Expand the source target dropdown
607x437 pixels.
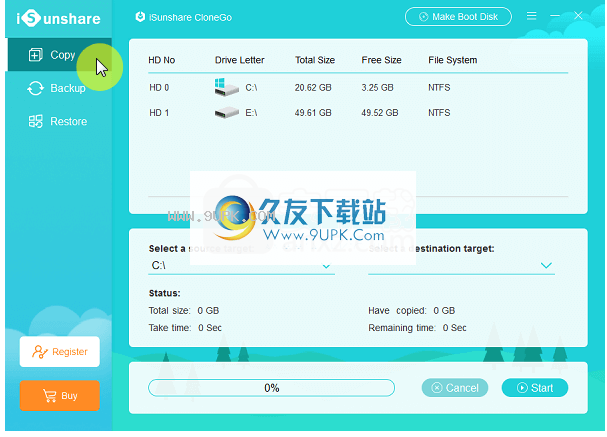pyautogui.click(x=326, y=266)
